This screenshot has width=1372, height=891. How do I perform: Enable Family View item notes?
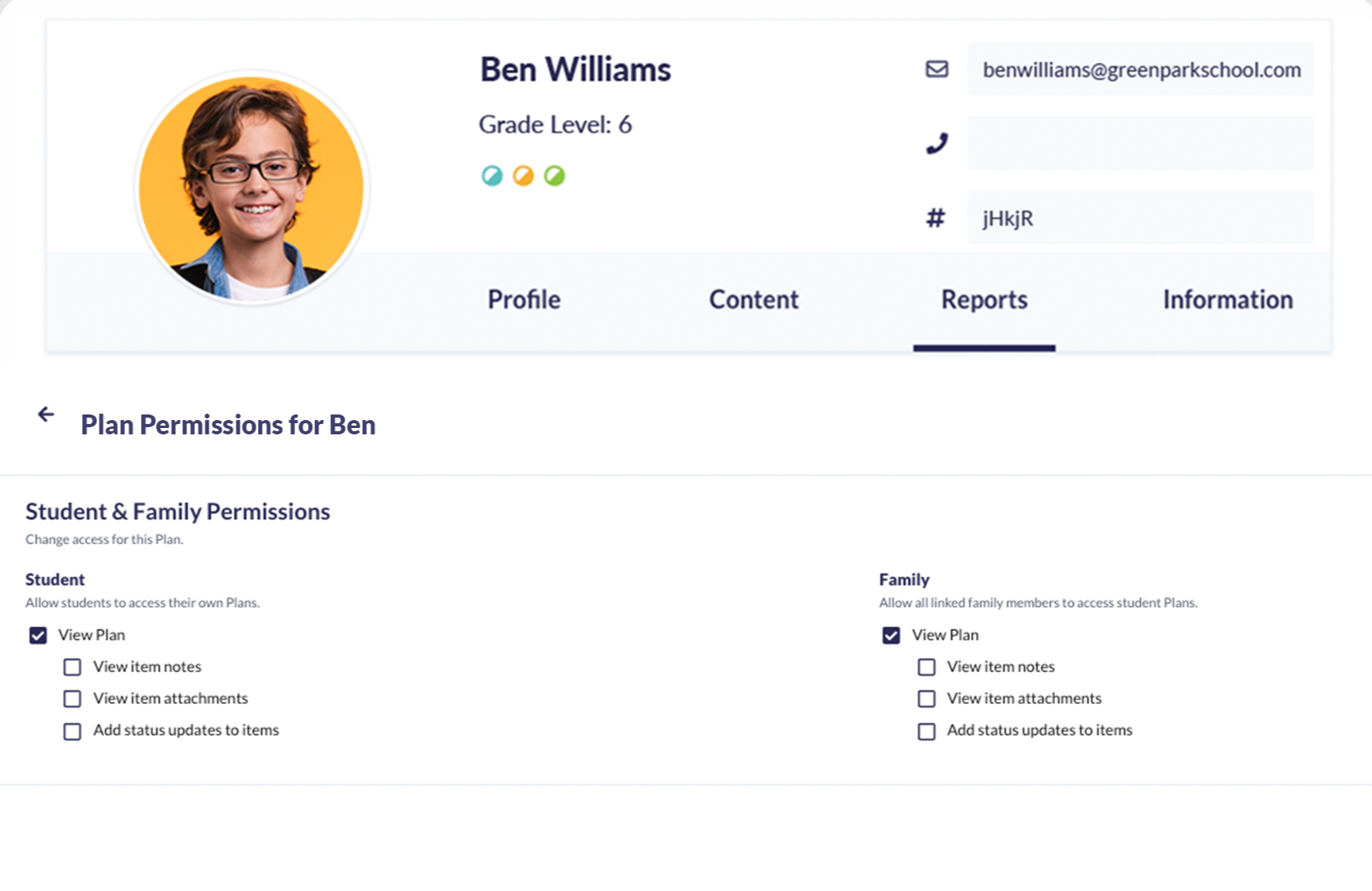[926, 667]
